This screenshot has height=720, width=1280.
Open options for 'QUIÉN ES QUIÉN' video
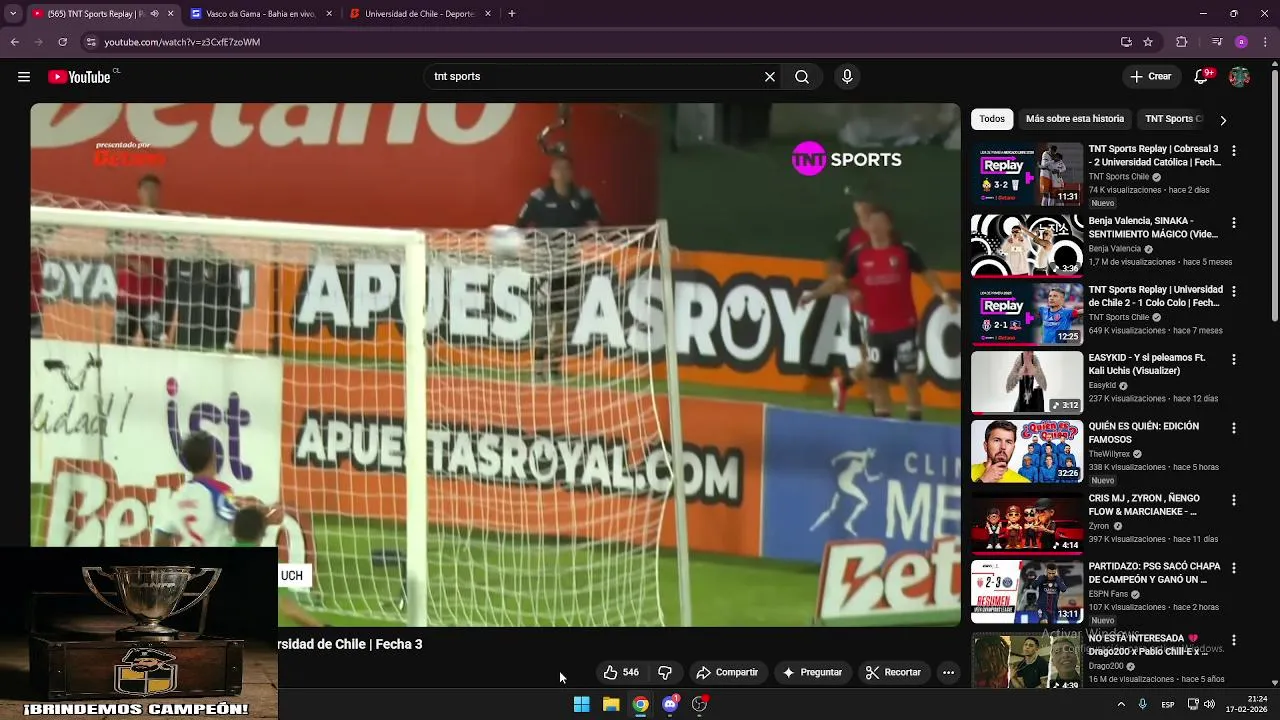point(1233,428)
